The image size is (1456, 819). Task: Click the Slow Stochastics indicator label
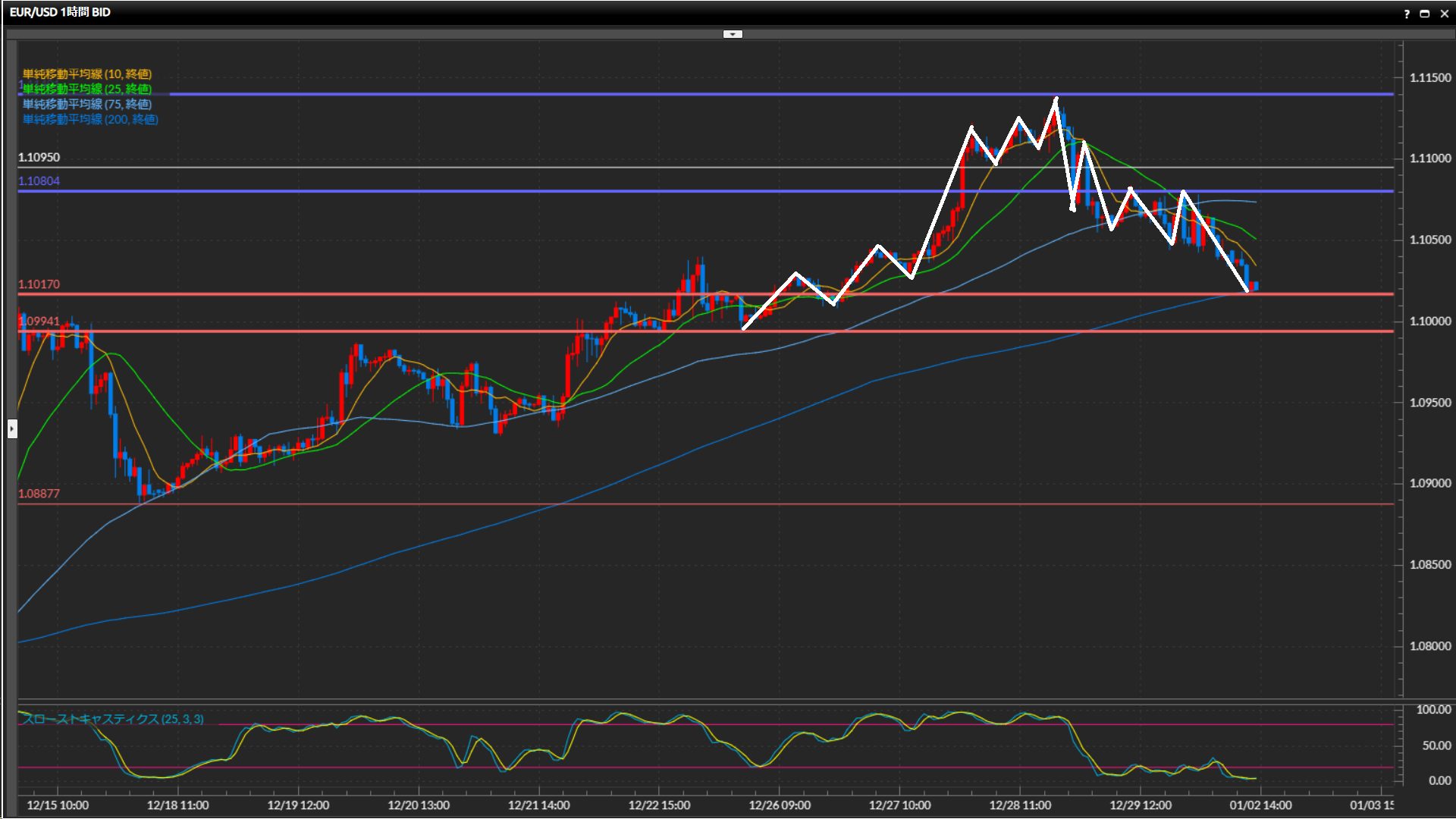tap(112, 719)
